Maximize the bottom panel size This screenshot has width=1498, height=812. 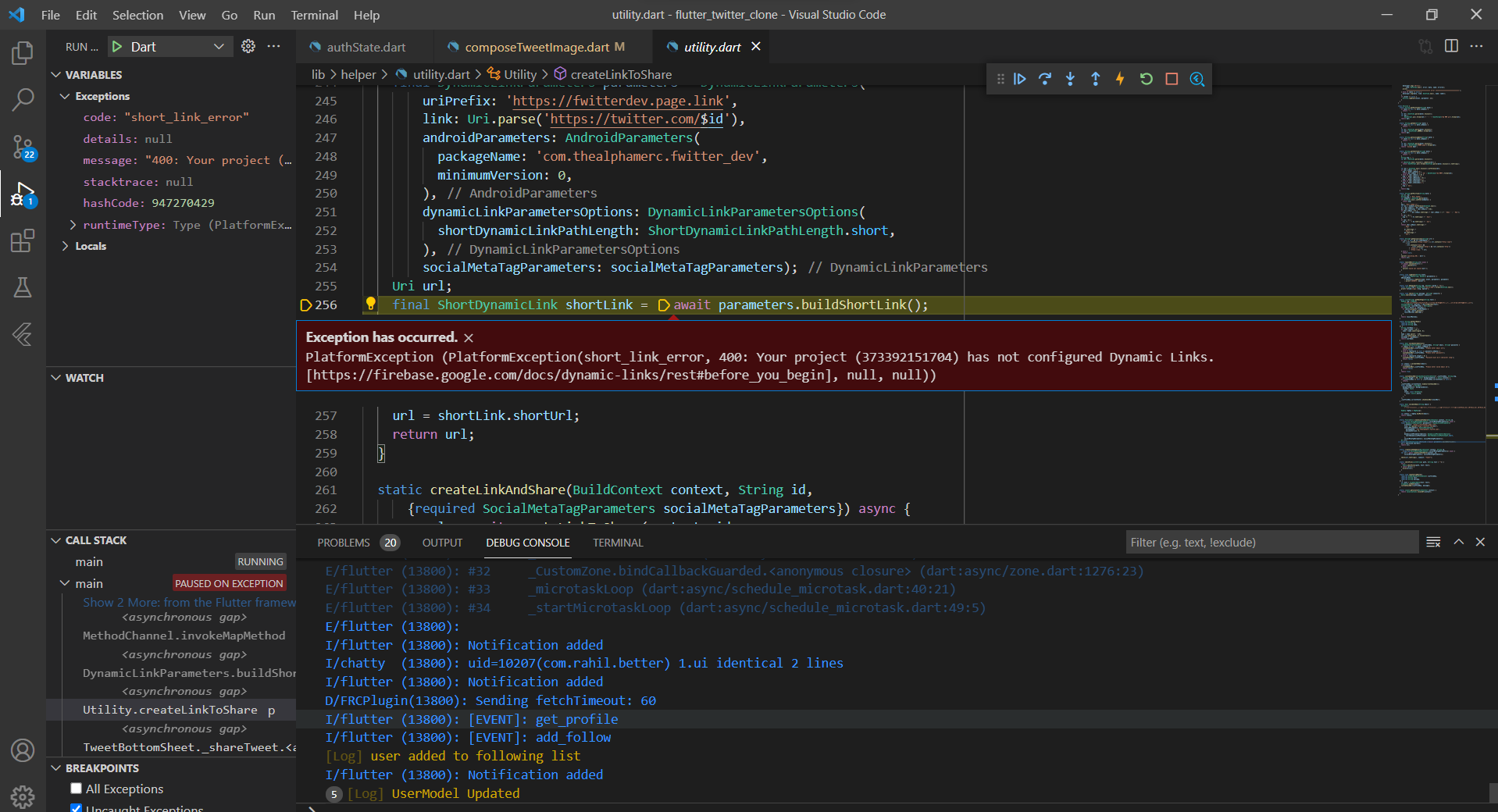click(x=1458, y=542)
